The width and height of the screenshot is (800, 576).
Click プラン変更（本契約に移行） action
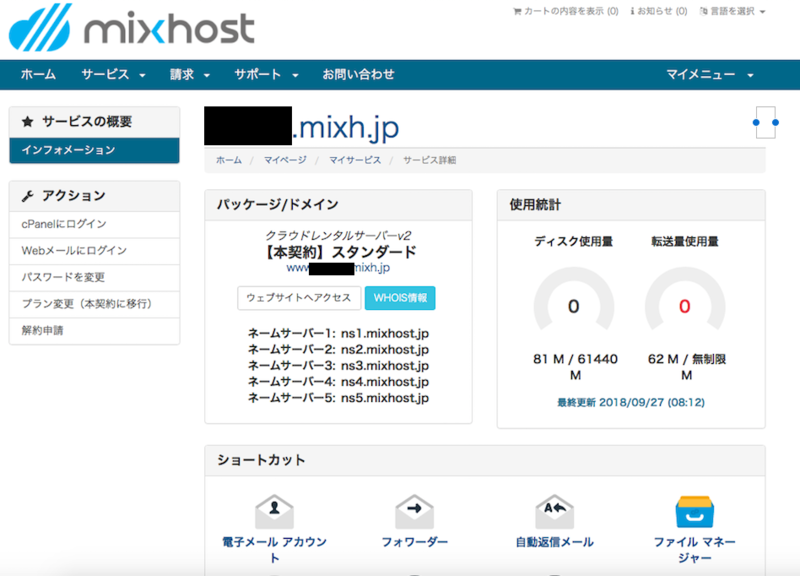(x=94, y=304)
